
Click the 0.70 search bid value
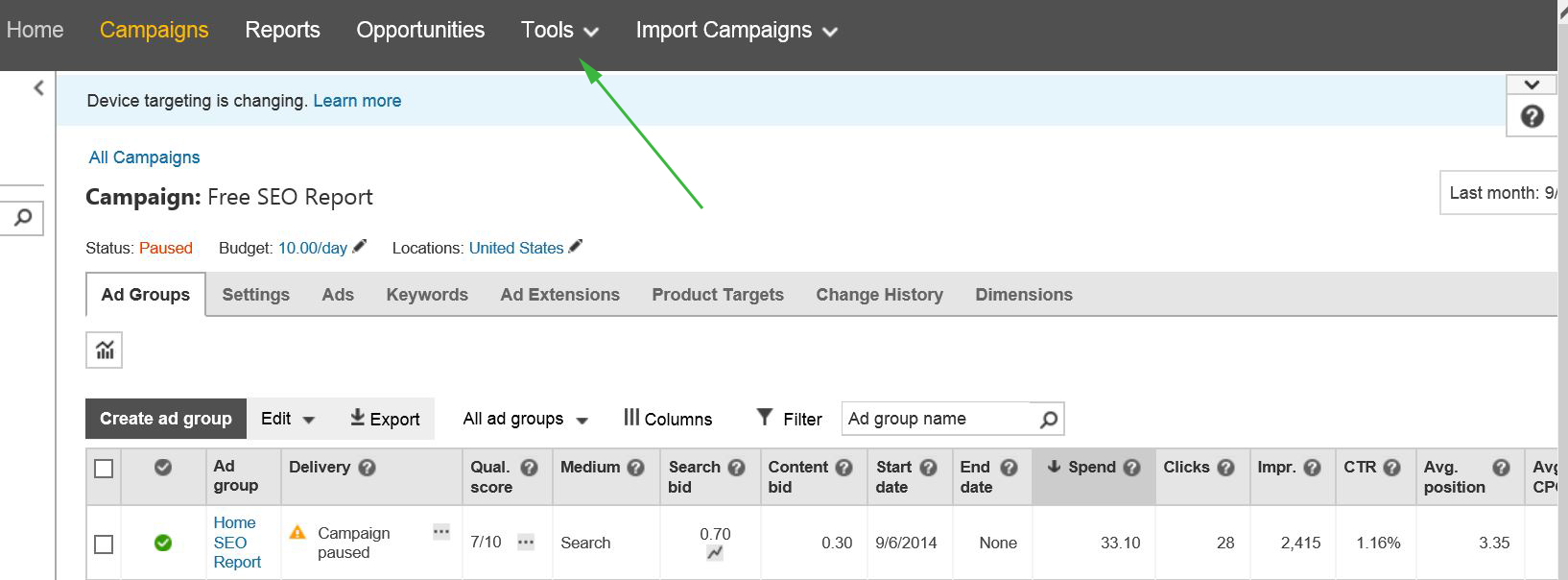pos(715,534)
